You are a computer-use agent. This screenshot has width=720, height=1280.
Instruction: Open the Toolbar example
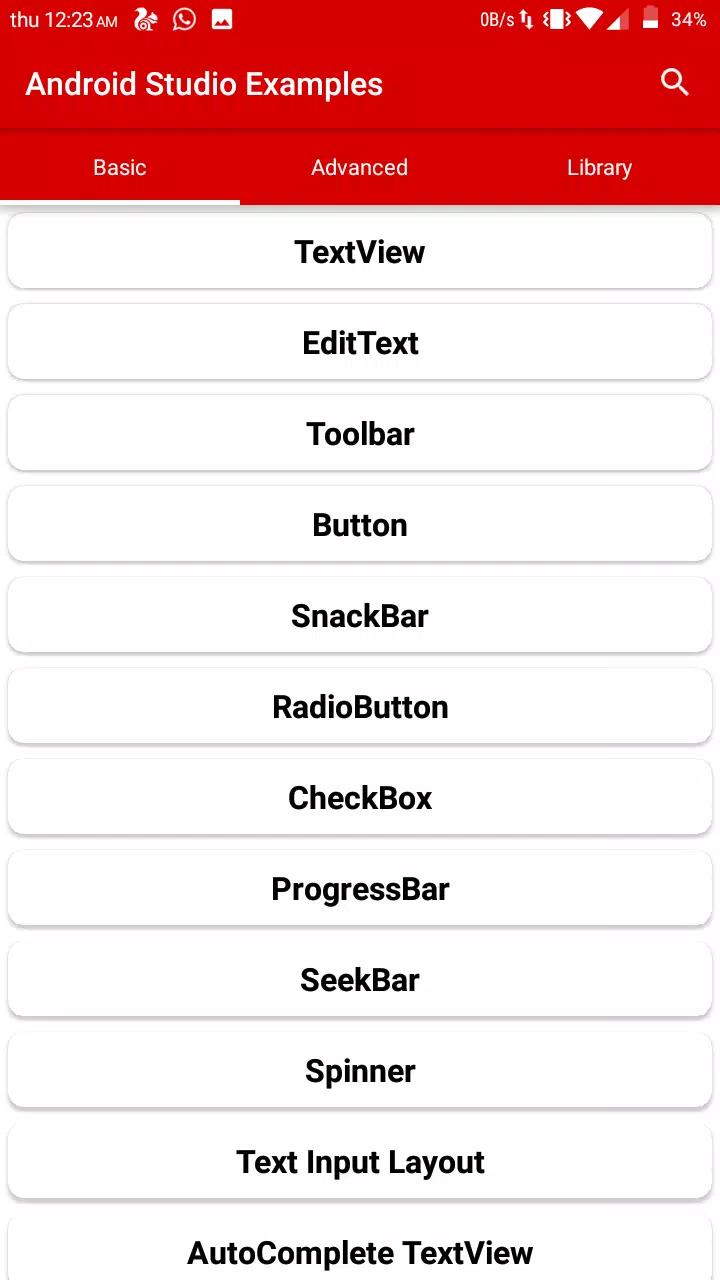[360, 434]
